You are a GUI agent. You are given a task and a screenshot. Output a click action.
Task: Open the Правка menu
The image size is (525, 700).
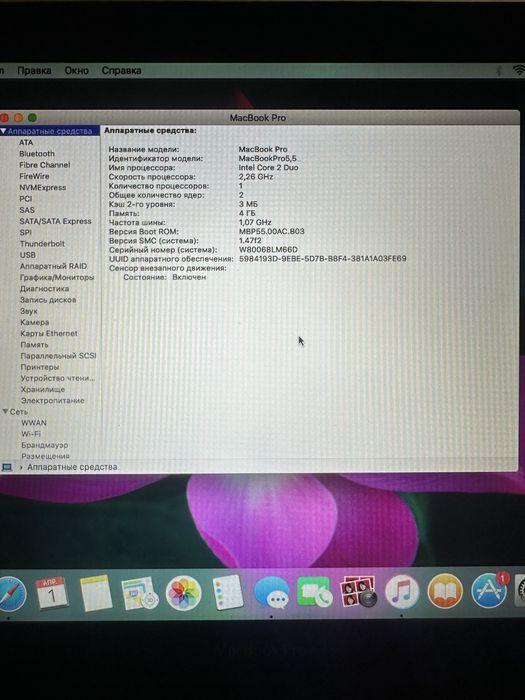click(x=34, y=71)
